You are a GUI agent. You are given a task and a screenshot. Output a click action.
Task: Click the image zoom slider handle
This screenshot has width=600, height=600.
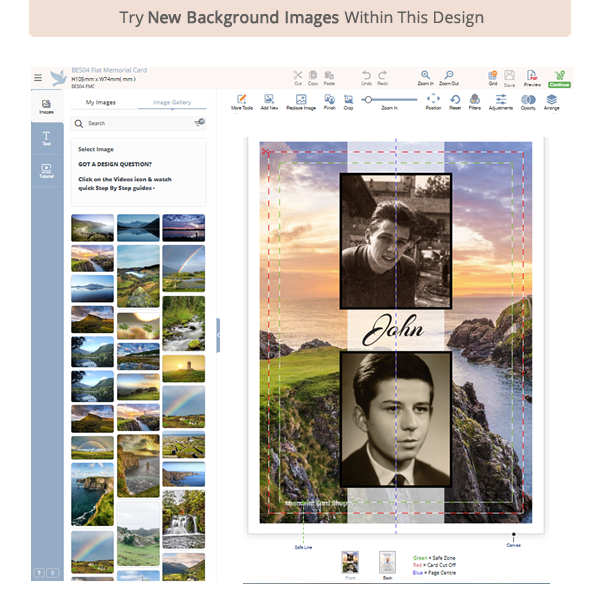(368, 99)
